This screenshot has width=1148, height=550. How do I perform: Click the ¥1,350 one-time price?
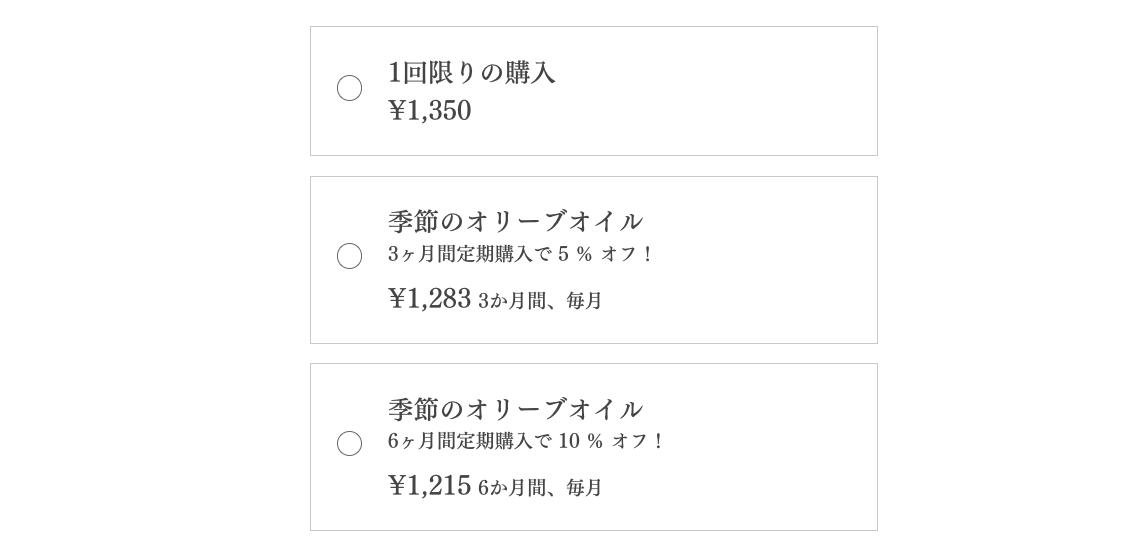(x=429, y=111)
